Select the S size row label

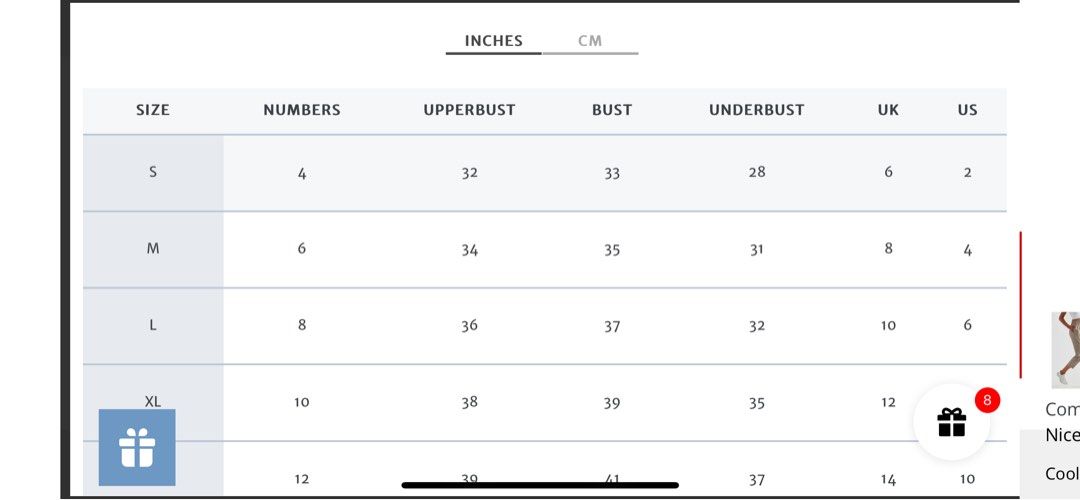pyautogui.click(x=153, y=172)
